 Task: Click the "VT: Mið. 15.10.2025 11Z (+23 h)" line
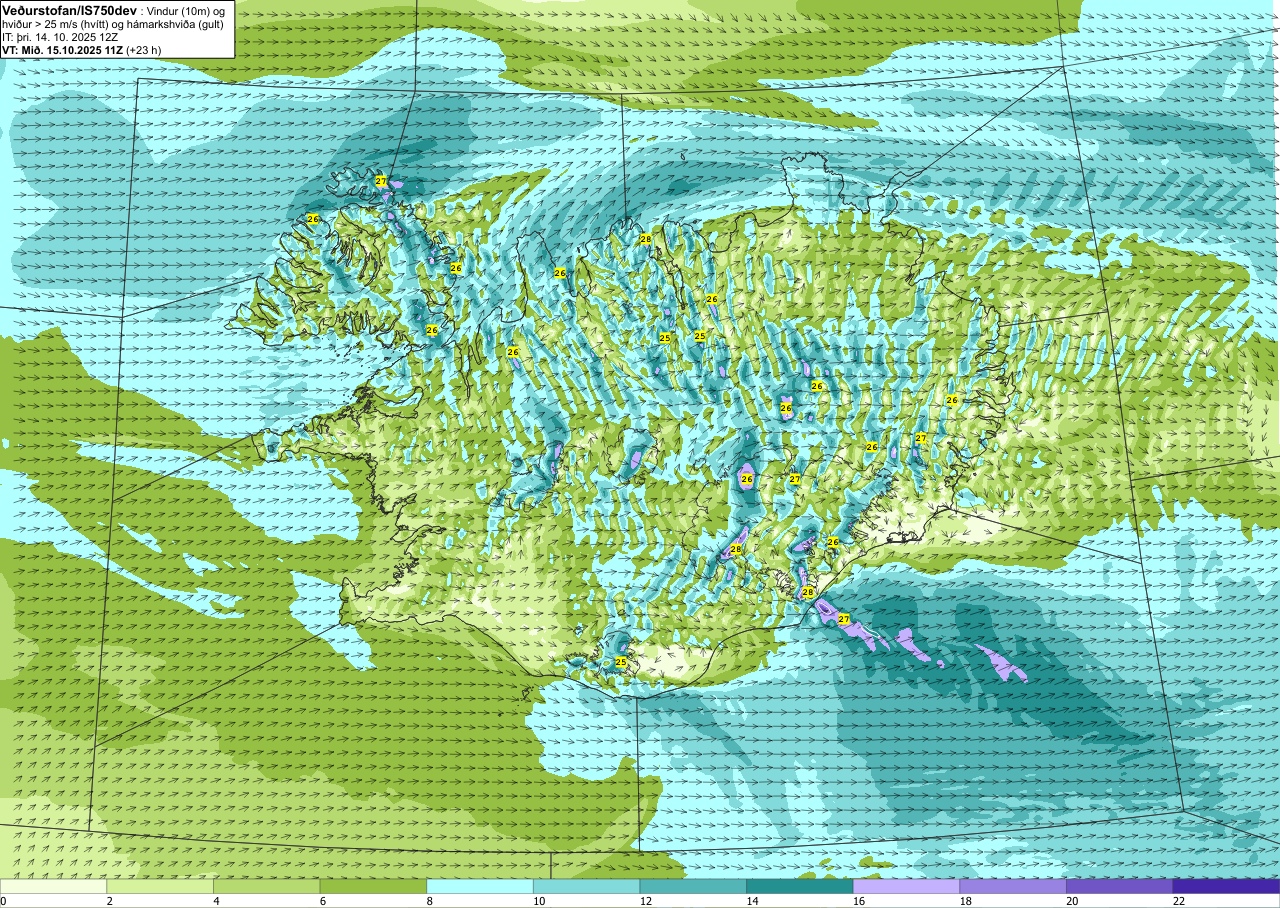click(x=80, y=49)
